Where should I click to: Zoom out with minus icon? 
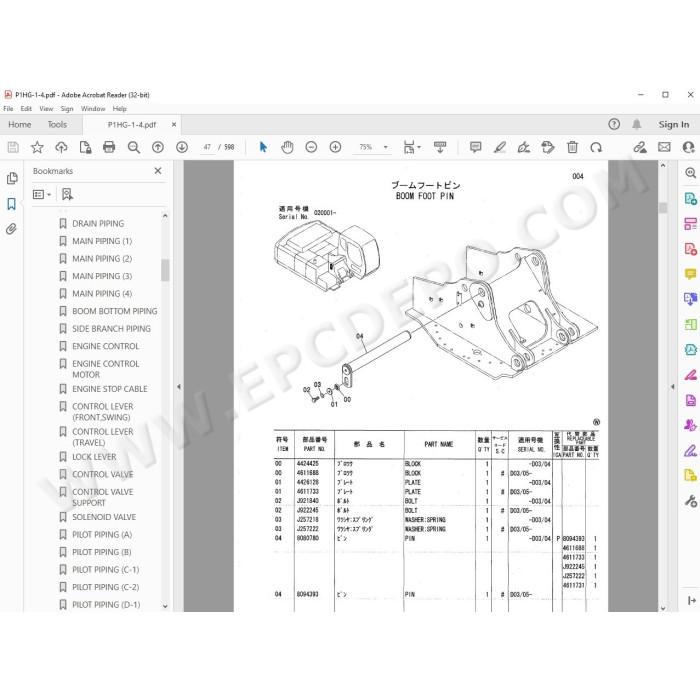coord(311,147)
